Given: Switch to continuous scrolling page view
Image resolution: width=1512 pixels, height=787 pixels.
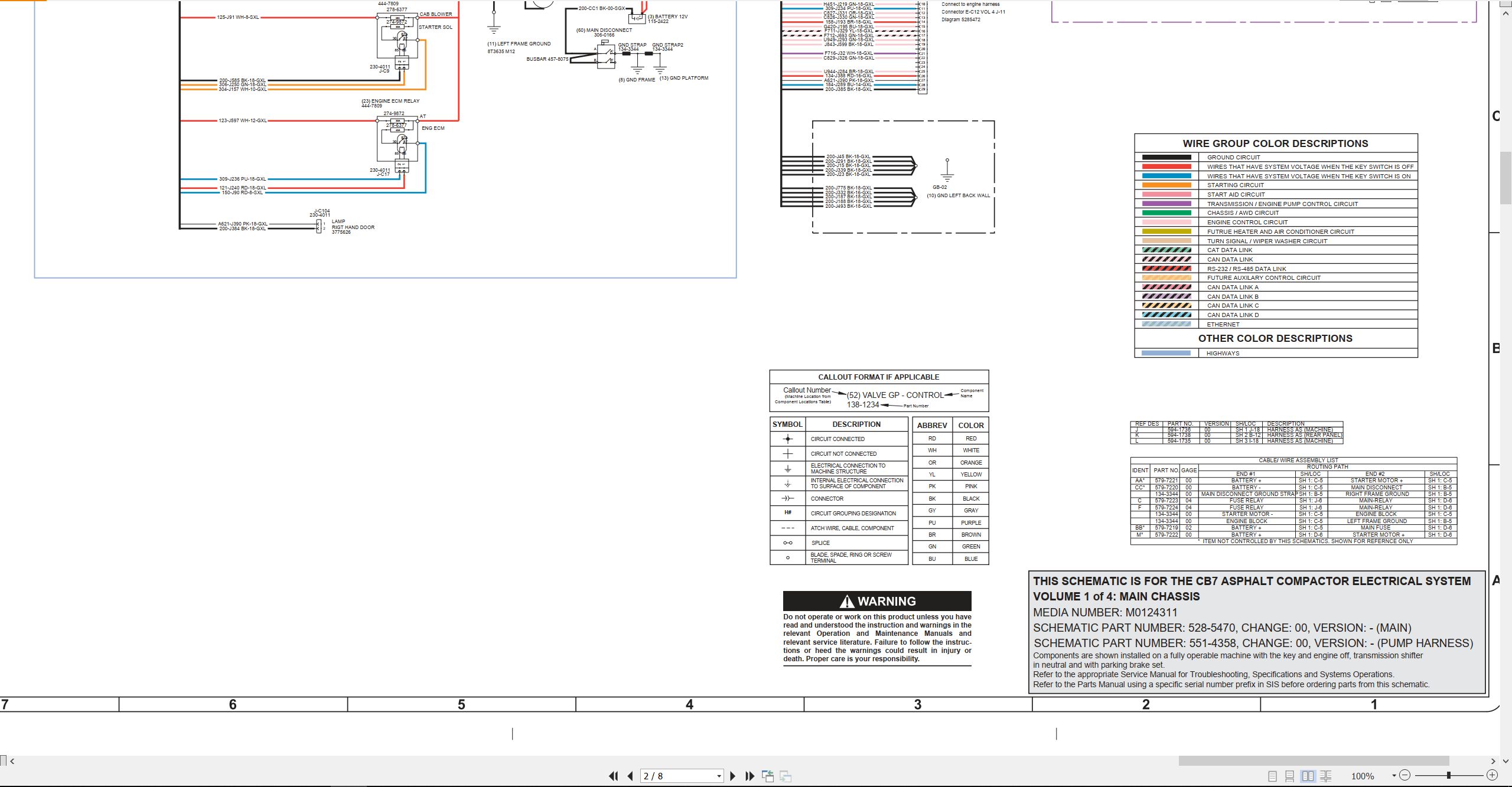Looking at the screenshot, I should coord(1290,776).
